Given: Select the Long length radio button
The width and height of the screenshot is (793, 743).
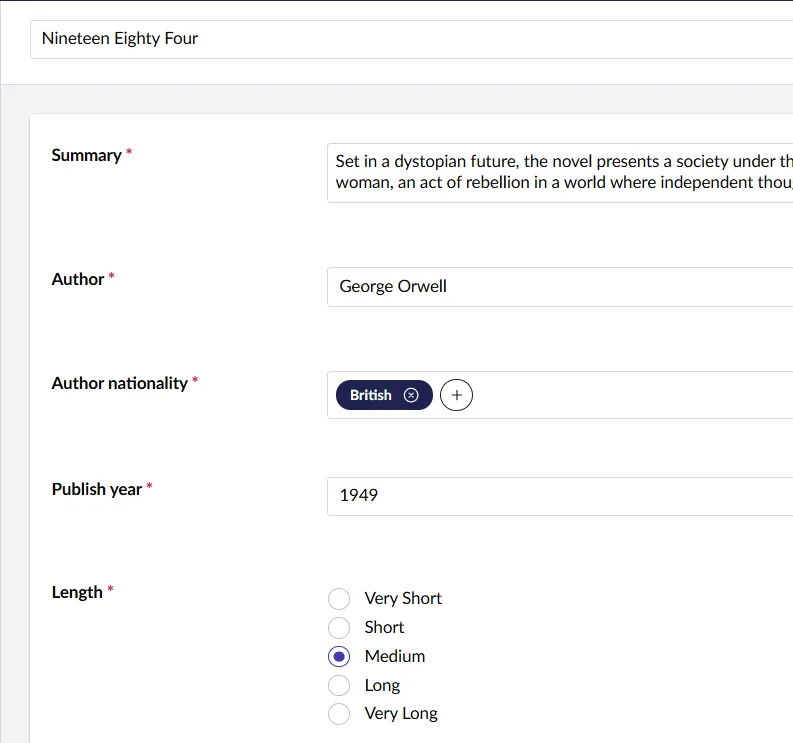Looking at the screenshot, I should (339, 685).
